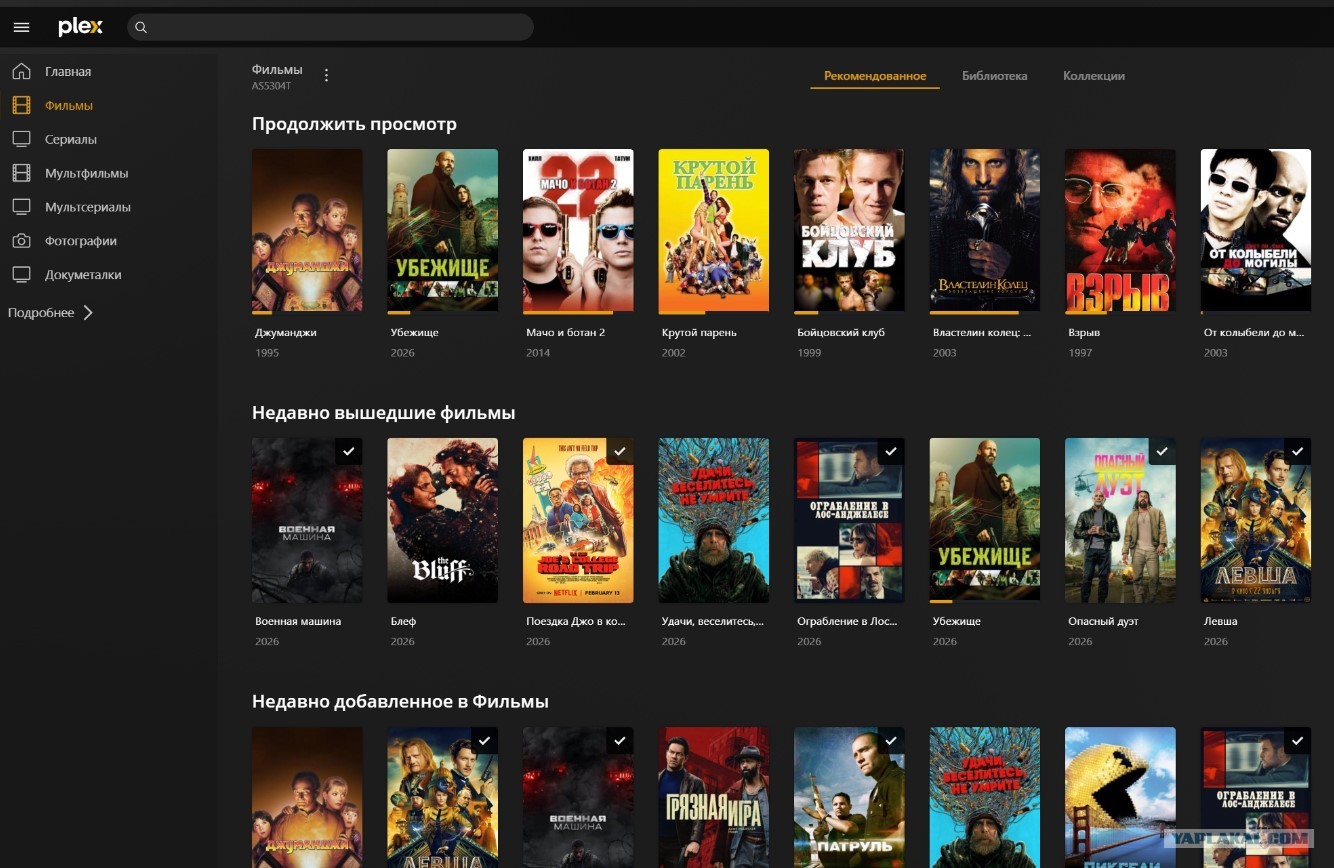This screenshot has width=1334, height=868.
Task: Open Опасный дуэт poster
Action: point(1120,520)
